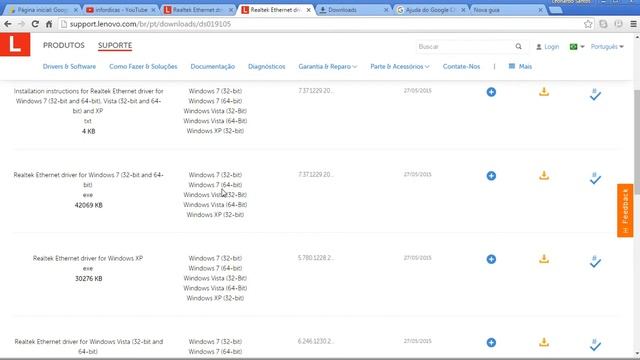The width and height of the screenshot is (640, 360).
Task: Download the 30276 KB Windows XP driver
Action: pos(544,259)
